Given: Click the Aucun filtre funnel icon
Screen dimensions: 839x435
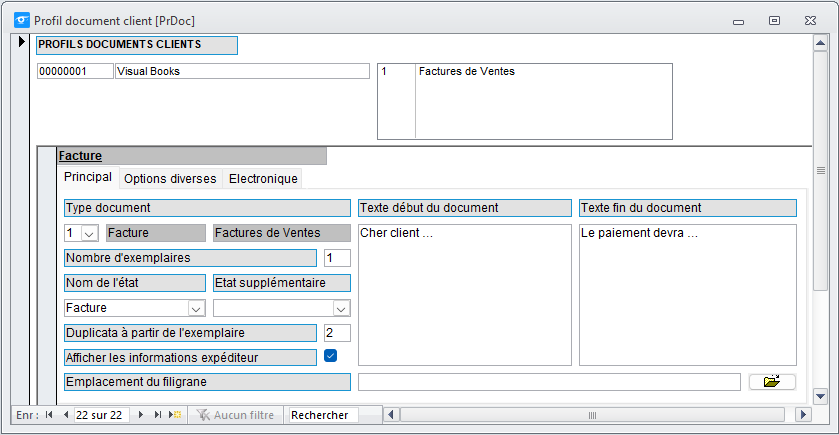Looking at the screenshot, I should pyautogui.click(x=203, y=415).
